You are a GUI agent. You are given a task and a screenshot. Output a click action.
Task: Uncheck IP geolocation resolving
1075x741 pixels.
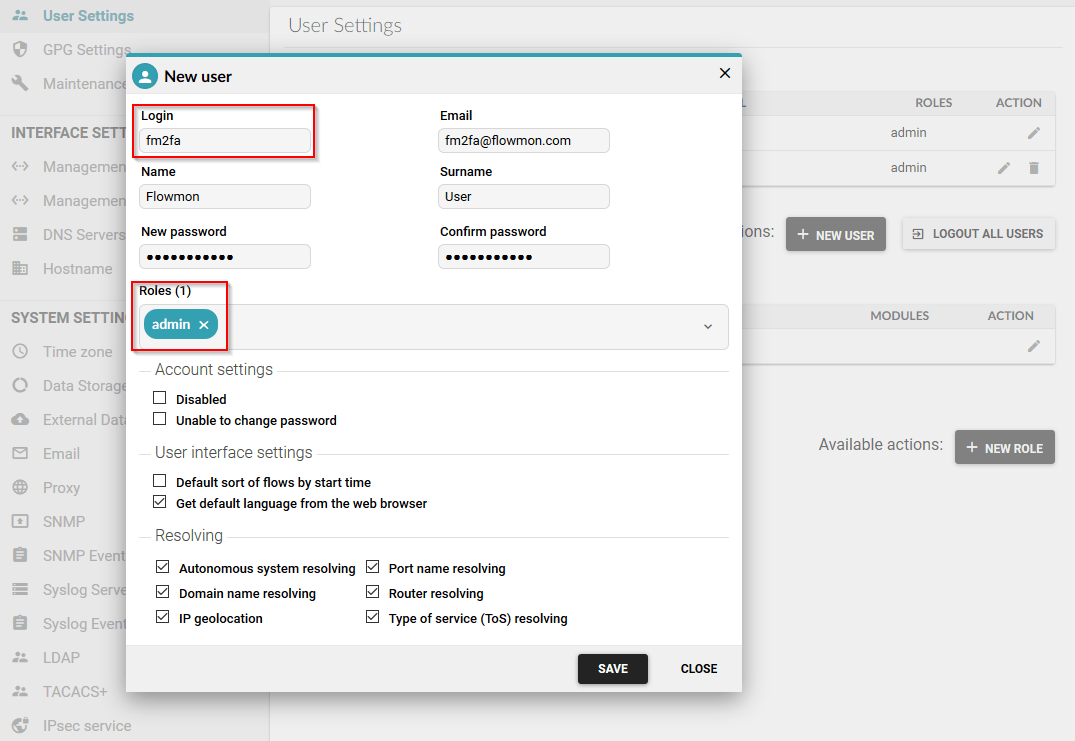coord(162,618)
